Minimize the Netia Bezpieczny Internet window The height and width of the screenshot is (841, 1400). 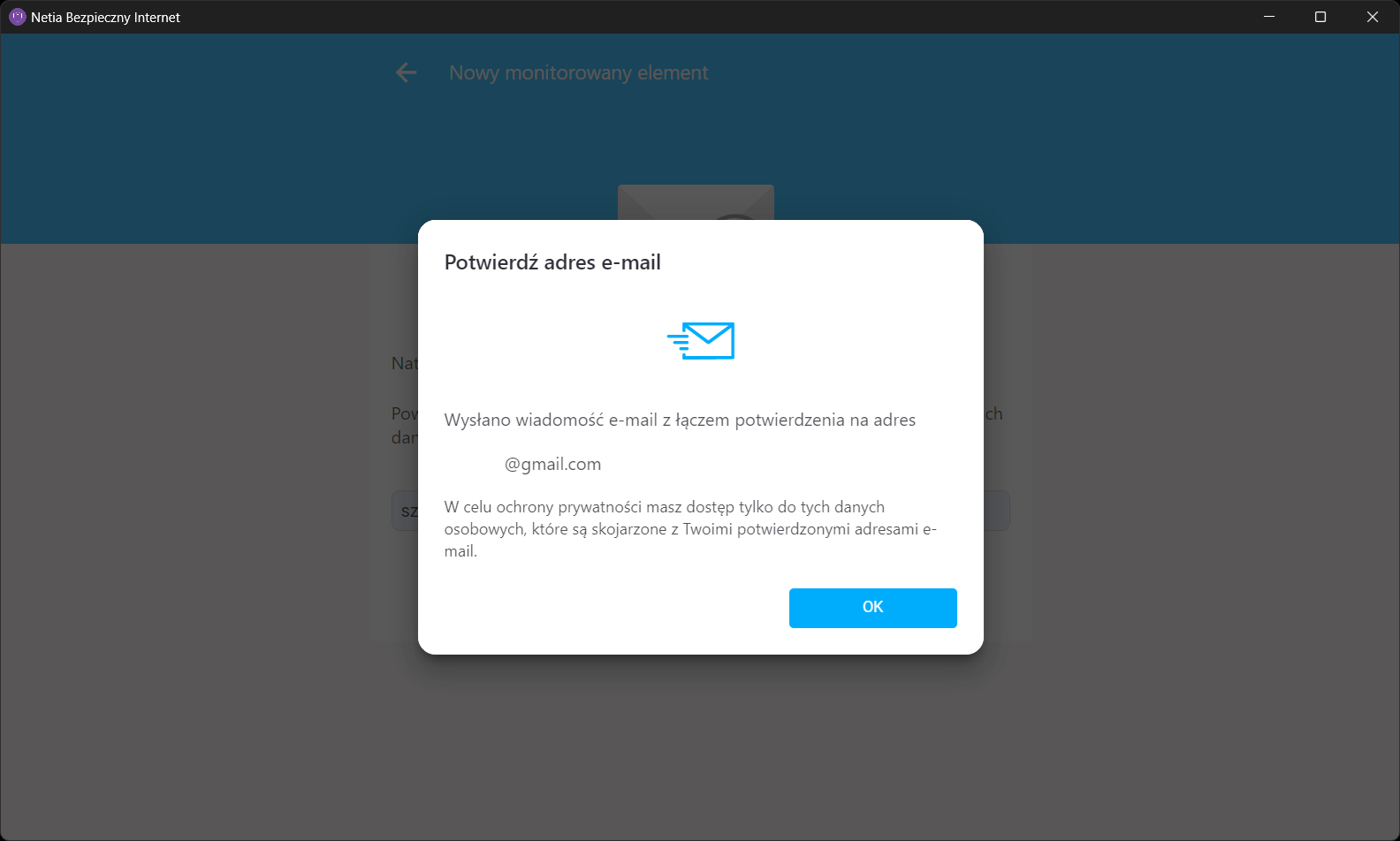click(1269, 17)
